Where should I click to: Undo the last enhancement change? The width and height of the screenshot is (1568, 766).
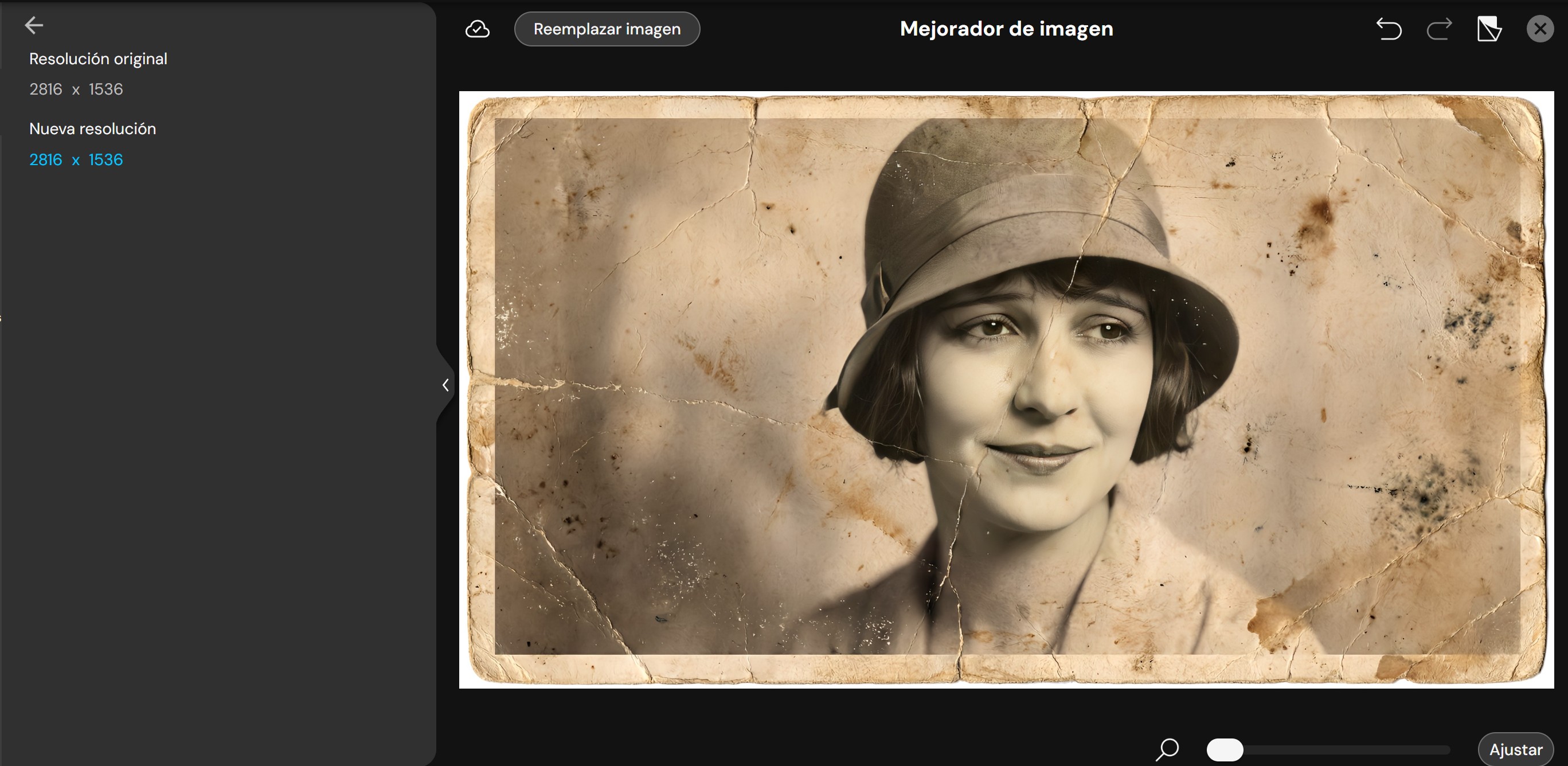tap(1391, 29)
